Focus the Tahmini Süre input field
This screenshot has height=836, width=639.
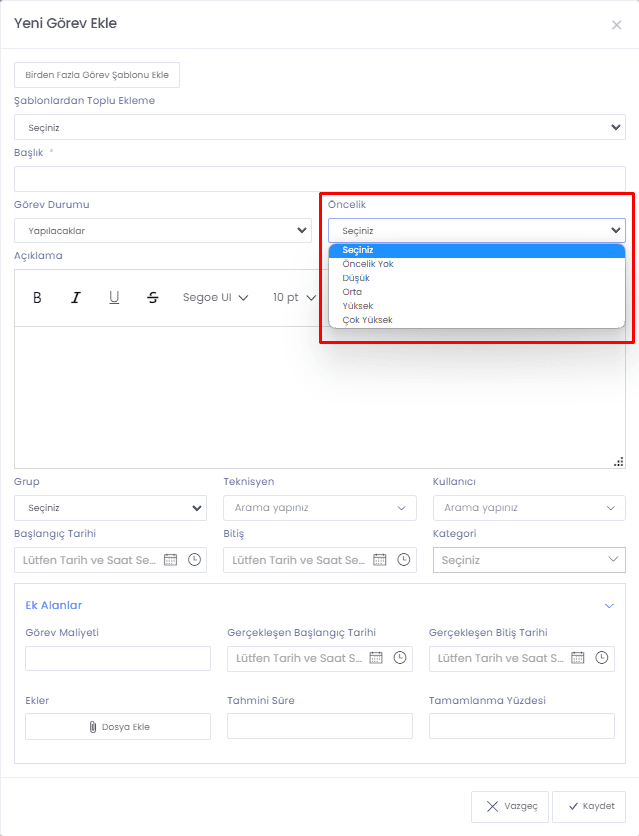coord(320,726)
